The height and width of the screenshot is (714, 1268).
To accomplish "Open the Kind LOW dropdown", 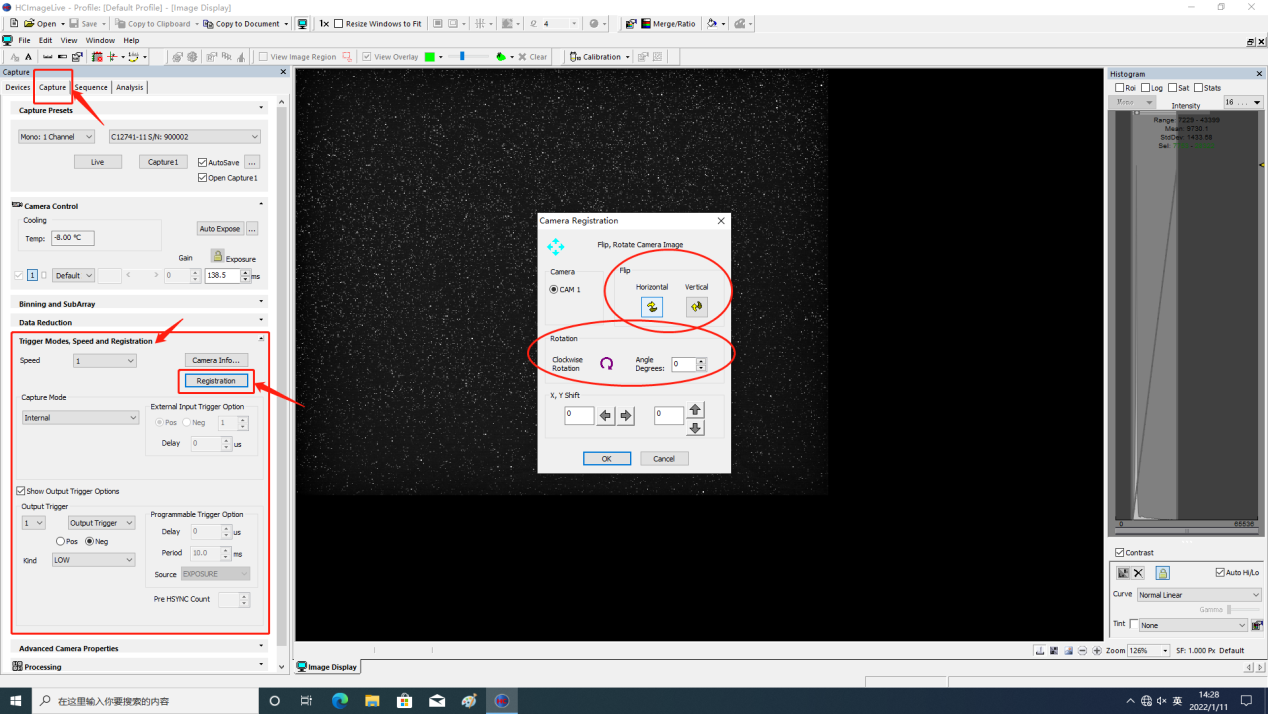I will click(93, 560).
